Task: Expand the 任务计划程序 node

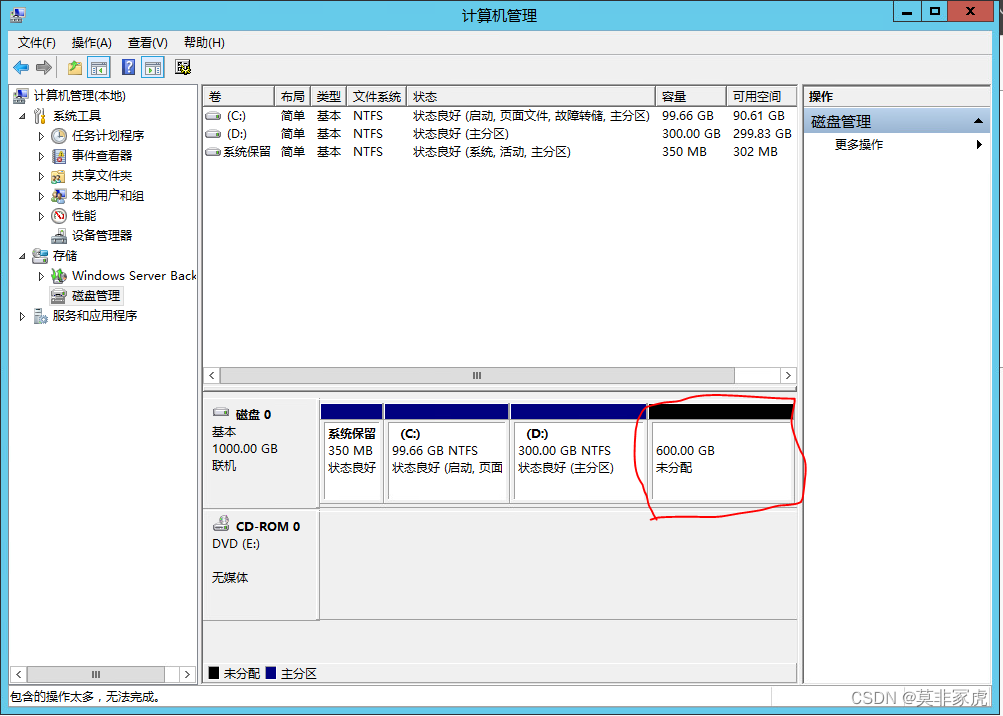Action: click(x=41, y=136)
